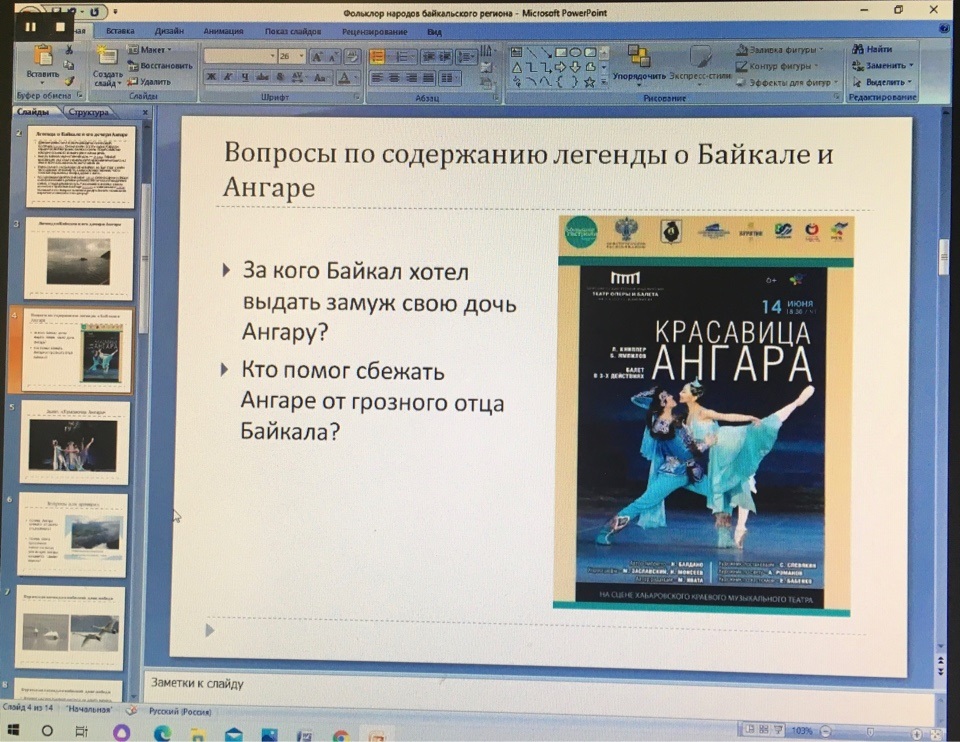
Task: Click the Create Slide (Создать слайд) icon
Action: point(107,57)
